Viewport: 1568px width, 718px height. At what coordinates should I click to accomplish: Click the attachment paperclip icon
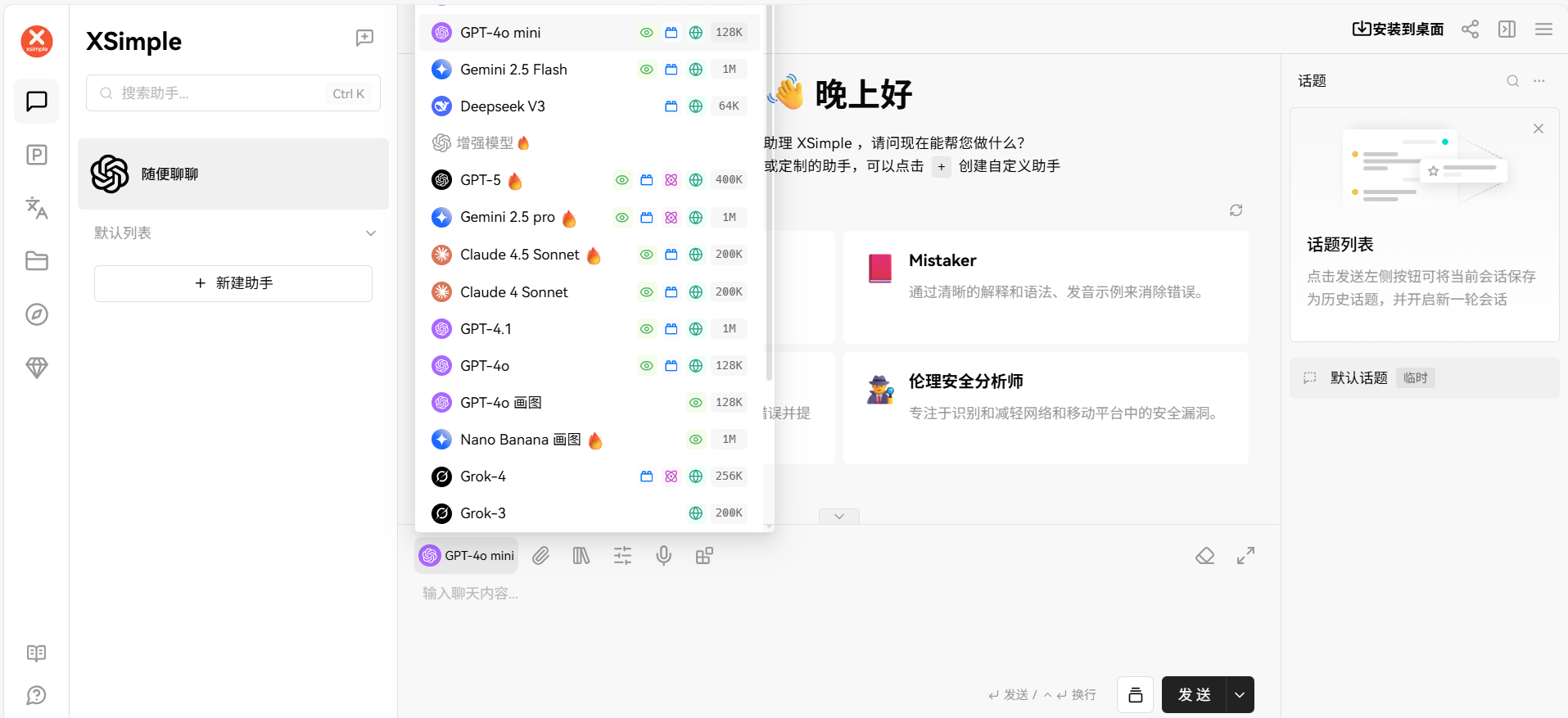(540, 556)
